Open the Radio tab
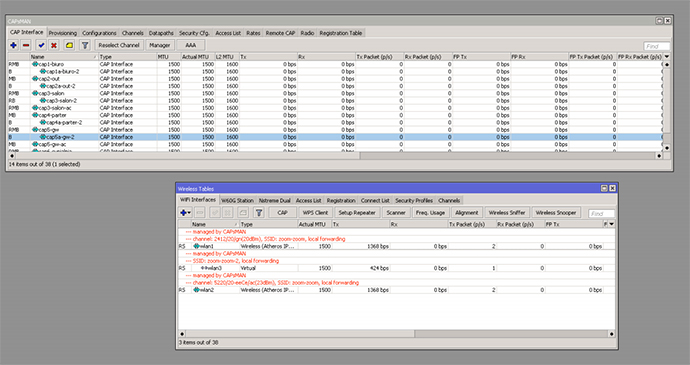The image size is (690, 365). [307, 33]
